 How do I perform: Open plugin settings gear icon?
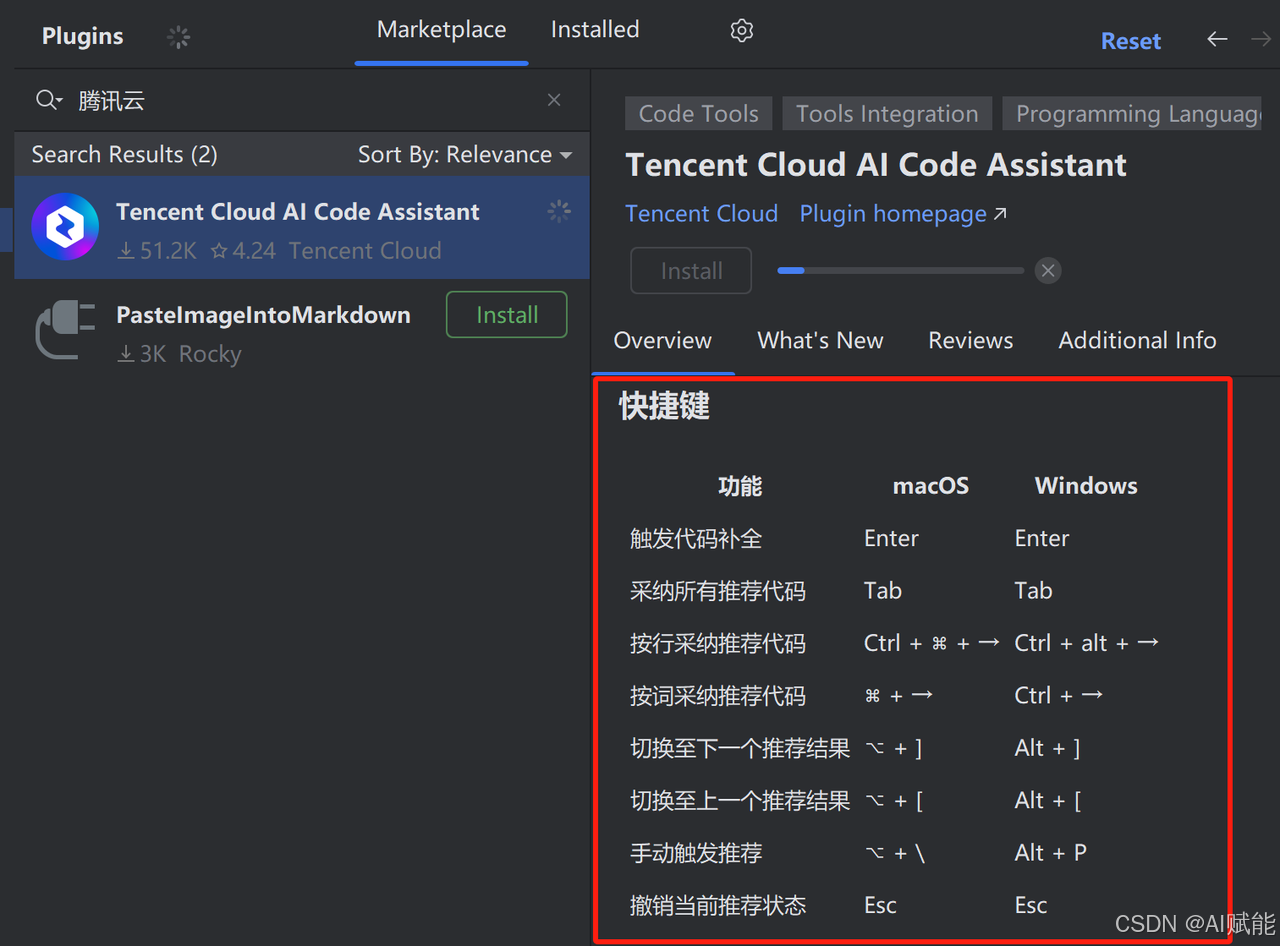click(x=741, y=31)
